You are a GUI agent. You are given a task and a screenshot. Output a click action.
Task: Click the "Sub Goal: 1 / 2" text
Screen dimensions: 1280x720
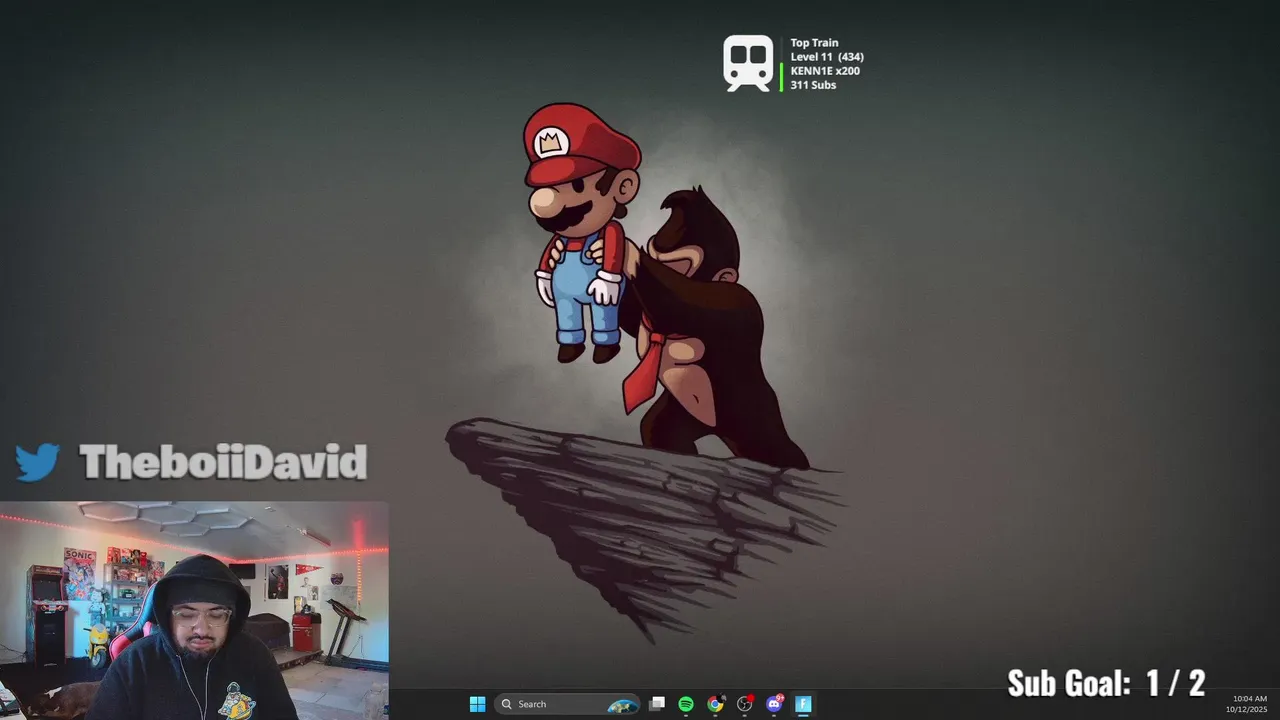(x=1106, y=683)
